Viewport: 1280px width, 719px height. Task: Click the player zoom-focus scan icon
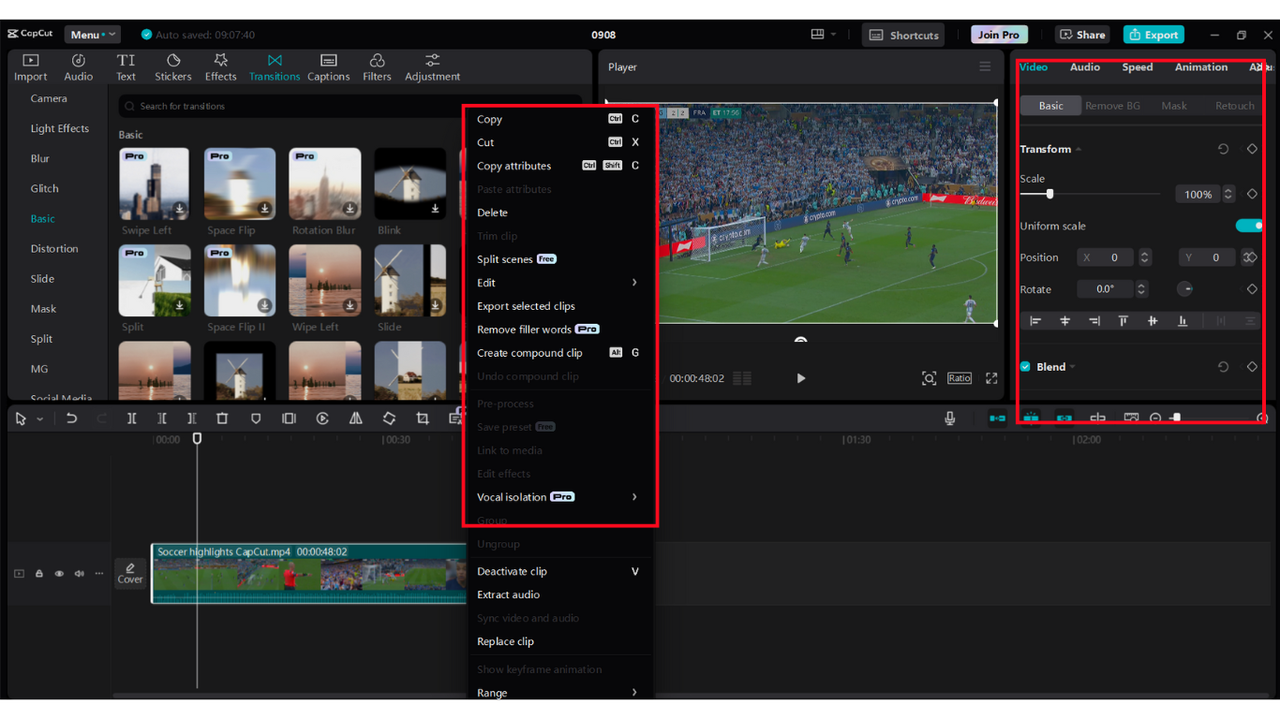click(929, 378)
